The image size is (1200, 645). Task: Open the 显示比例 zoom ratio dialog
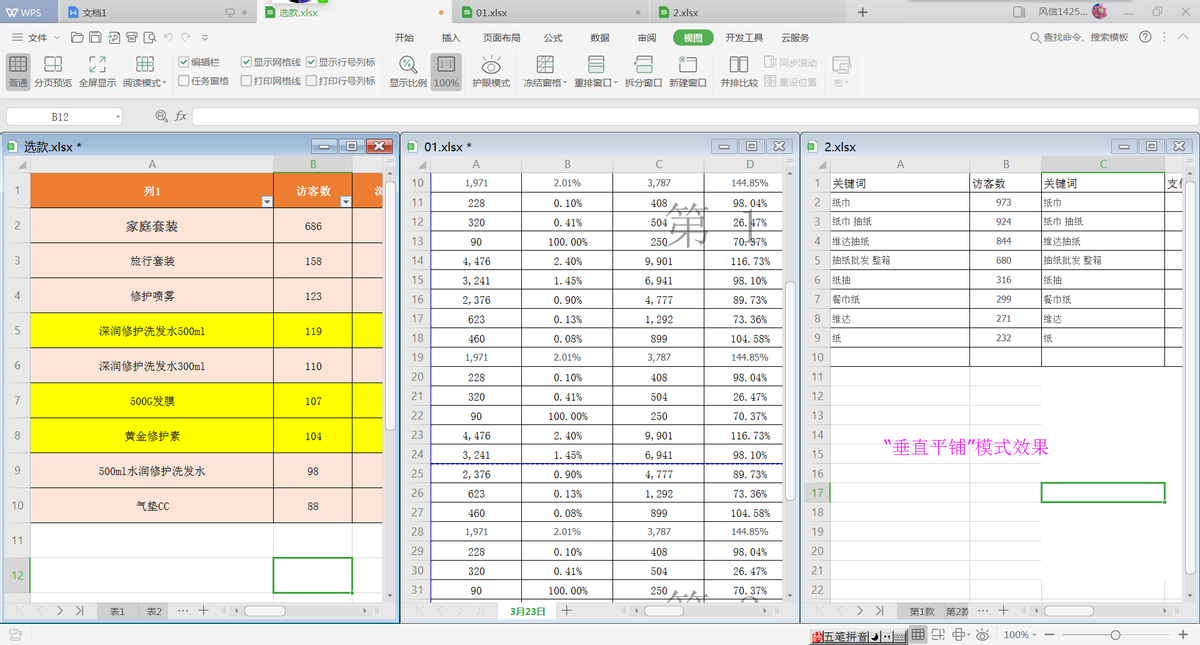click(x=408, y=71)
